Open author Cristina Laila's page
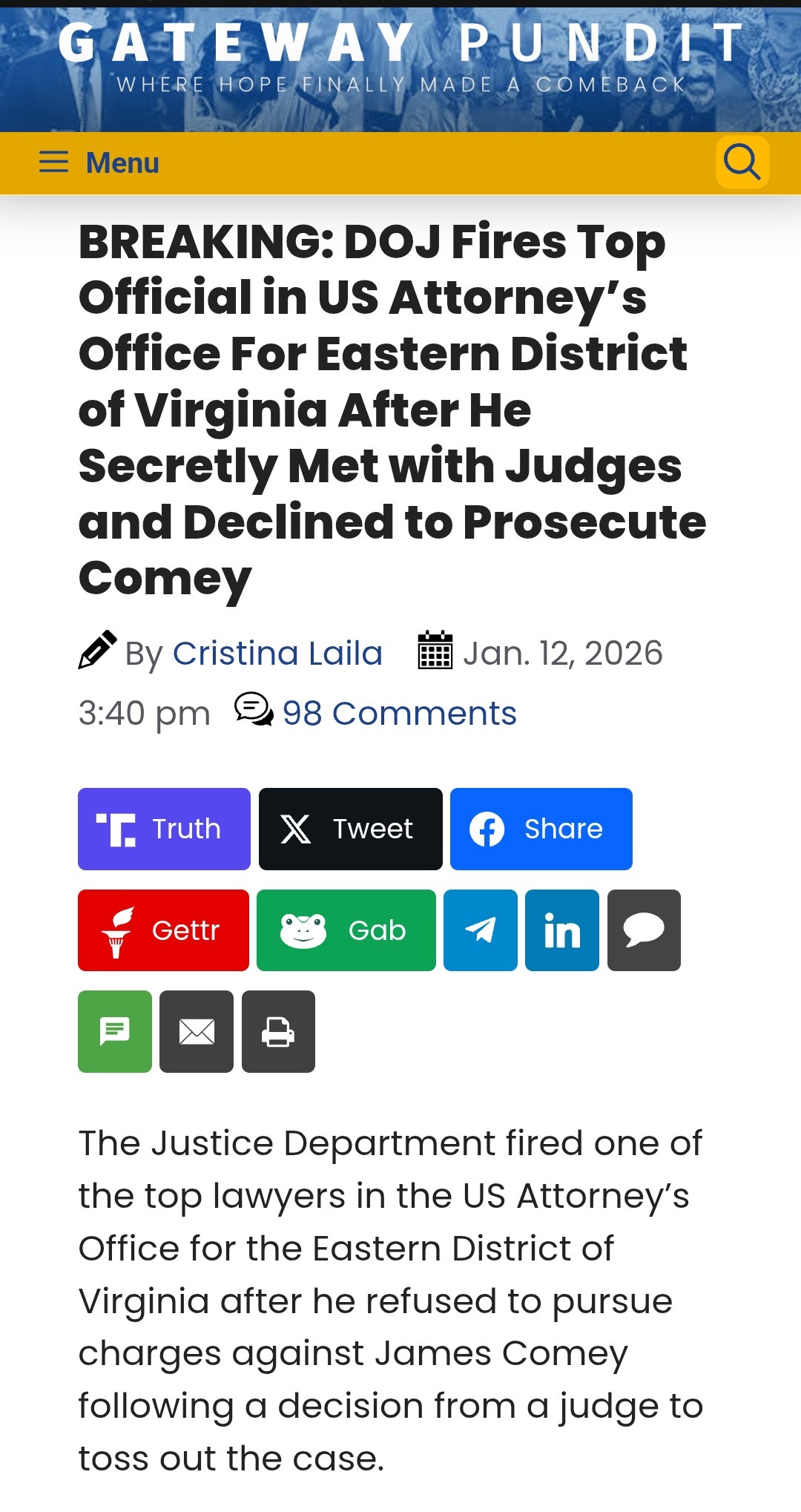 pyautogui.click(x=277, y=654)
